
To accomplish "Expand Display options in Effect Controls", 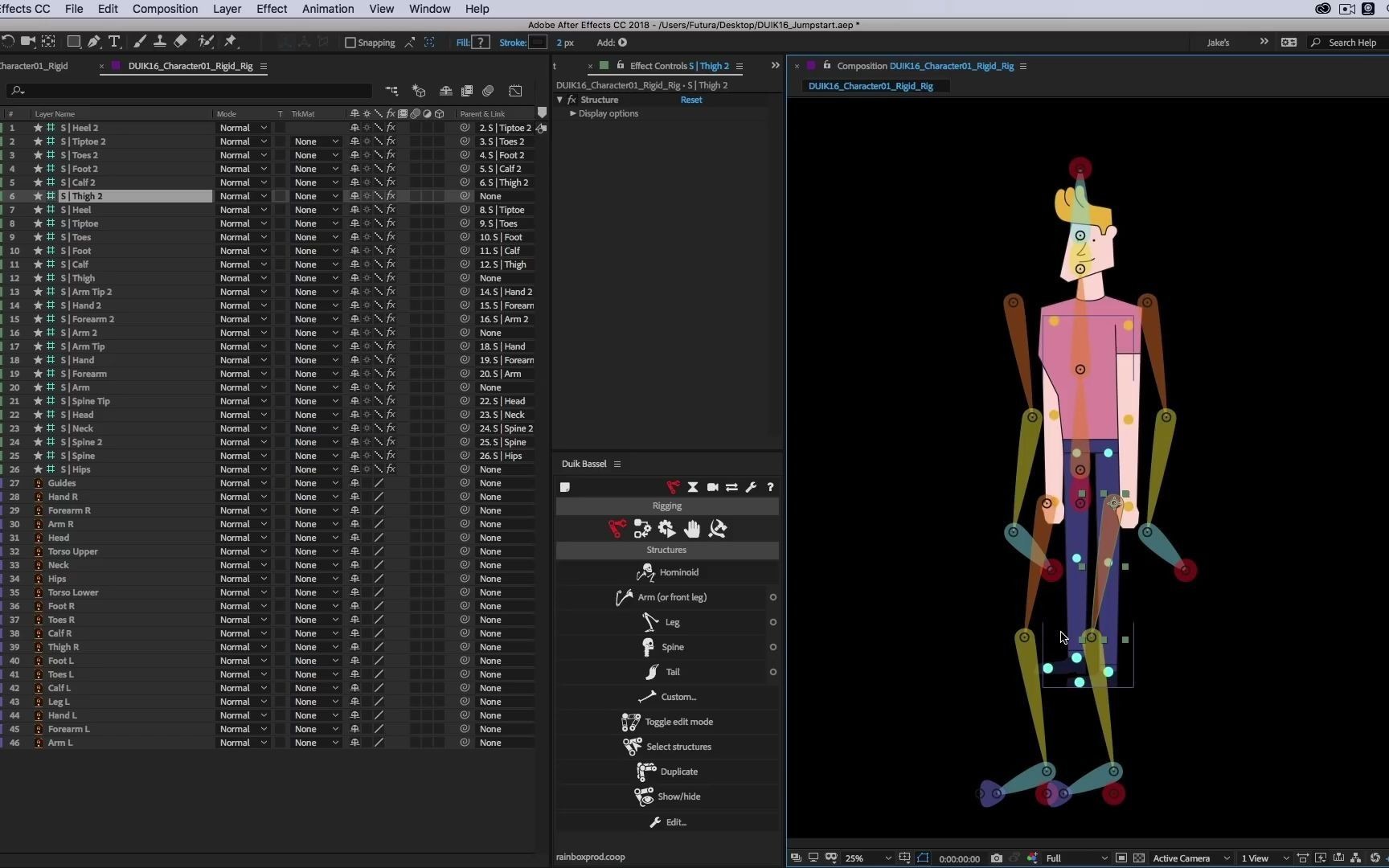I will click(x=573, y=113).
